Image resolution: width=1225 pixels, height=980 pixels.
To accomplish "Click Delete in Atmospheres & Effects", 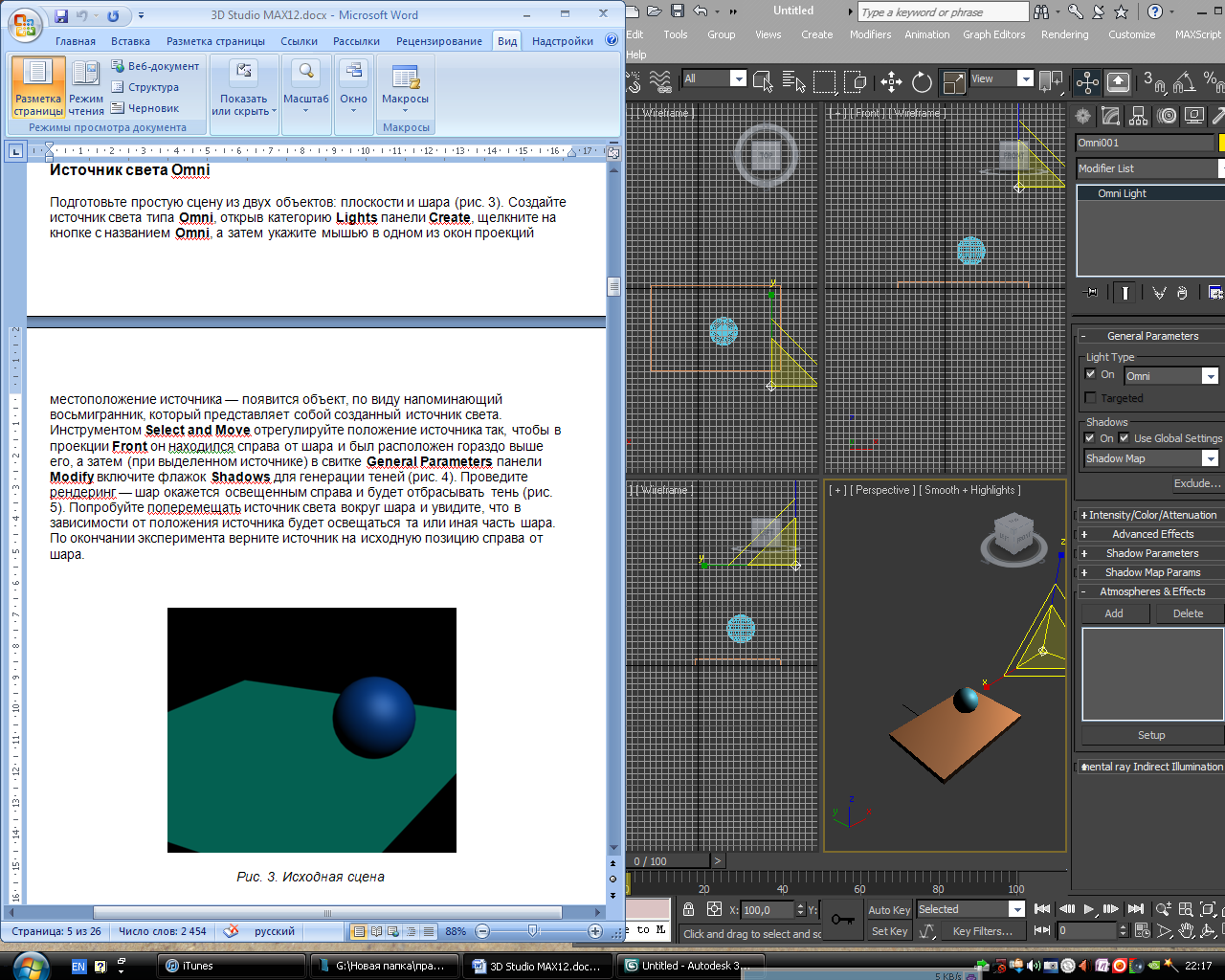I will point(1188,613).
